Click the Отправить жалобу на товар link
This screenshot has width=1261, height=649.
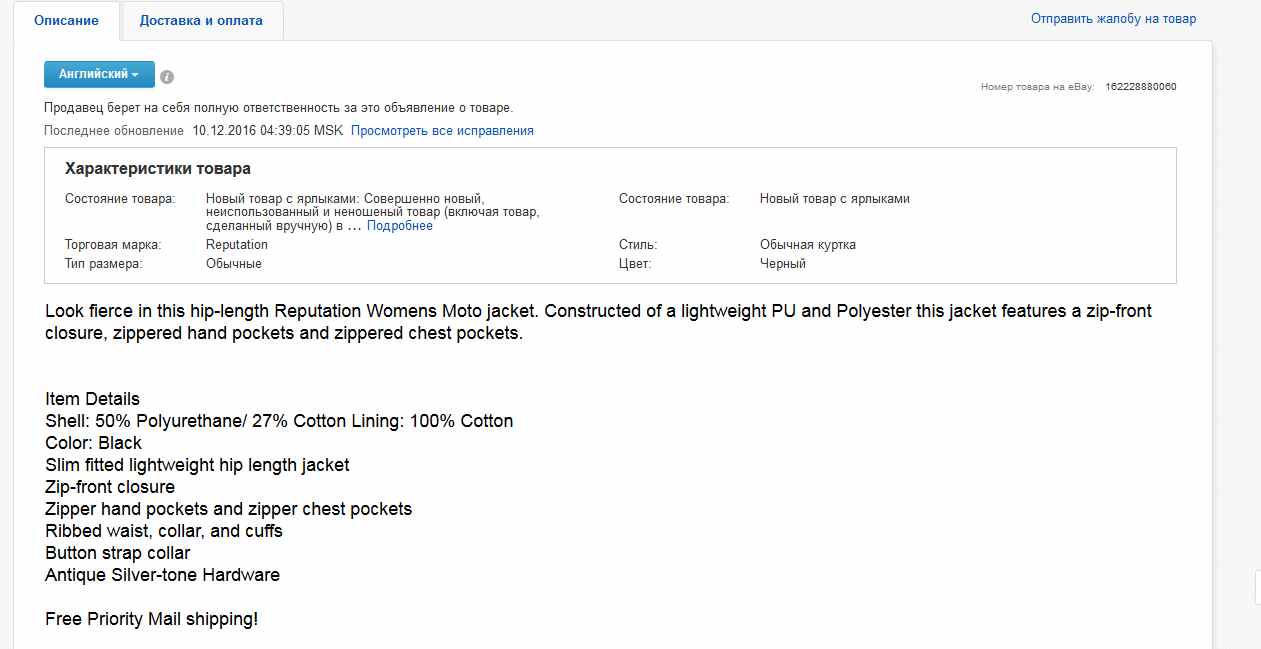tap(1113, 19)
